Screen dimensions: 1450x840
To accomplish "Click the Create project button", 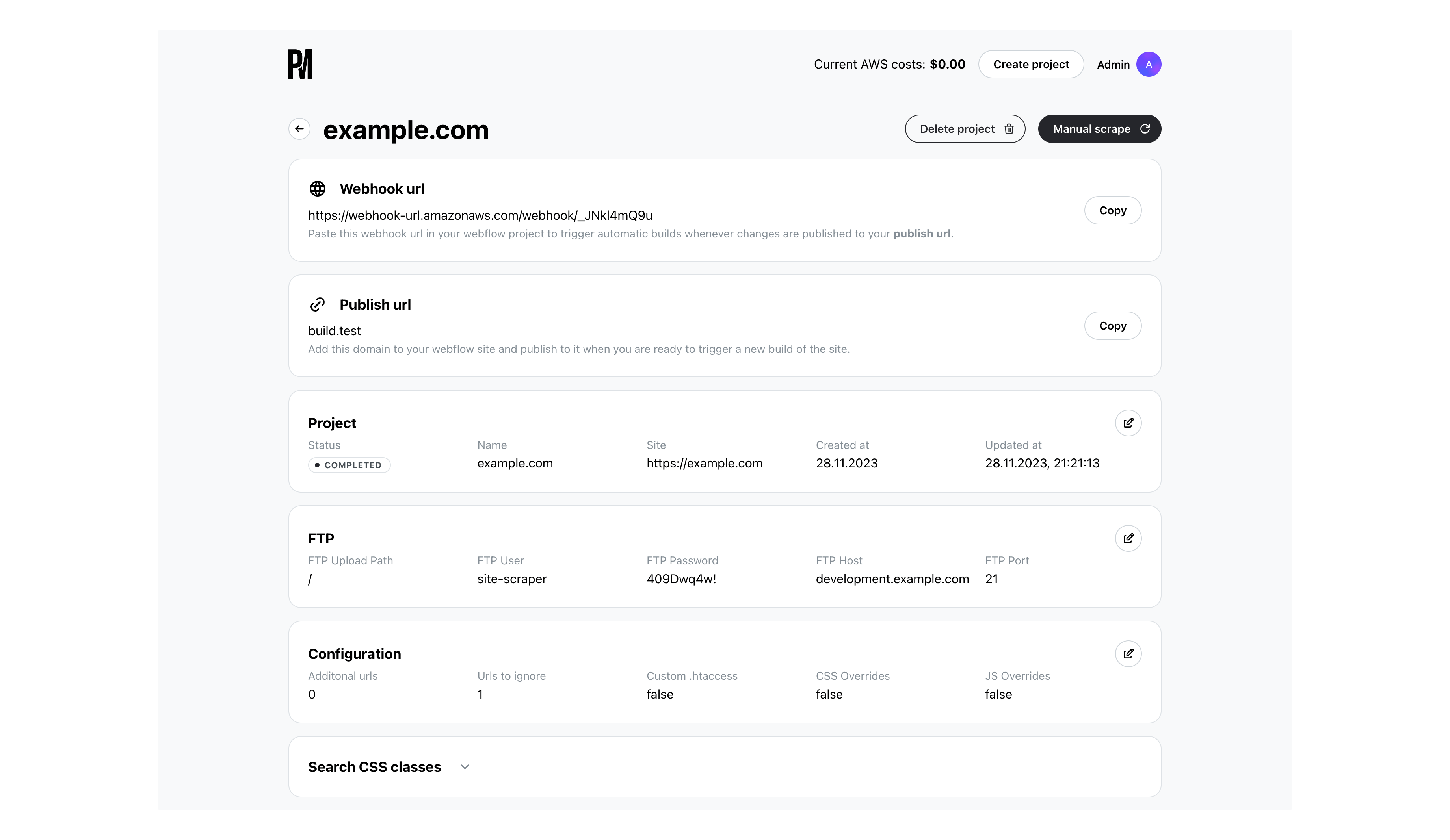I will (x=1030, y=65).
